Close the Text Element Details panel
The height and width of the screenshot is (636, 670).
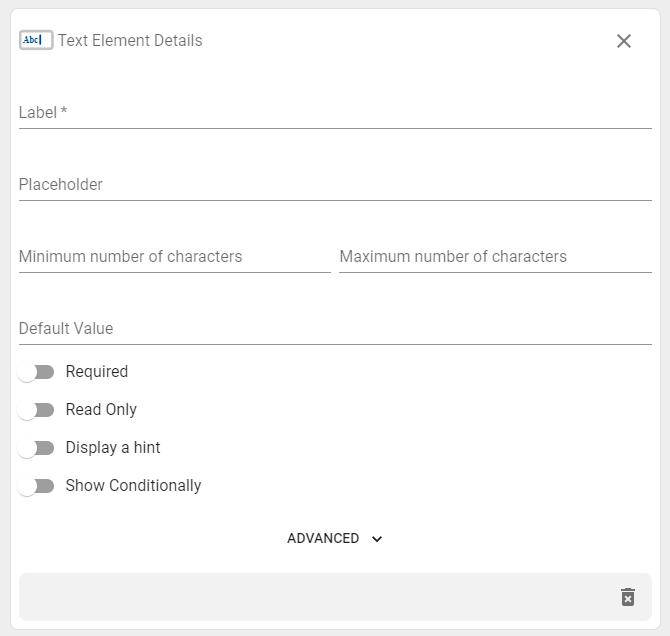pyautogui.click(x=623, y=41)
